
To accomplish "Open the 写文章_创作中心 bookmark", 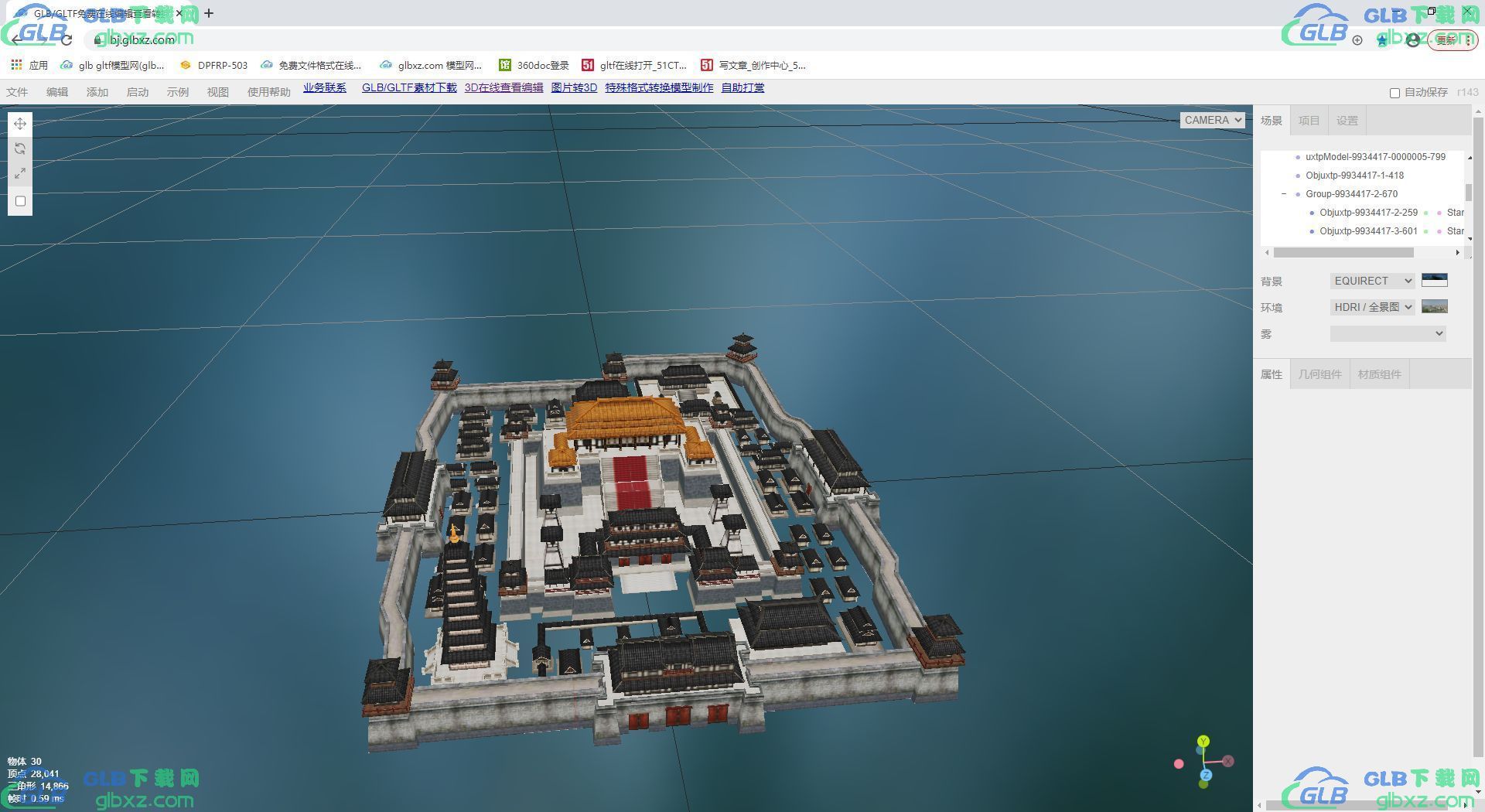I will click(x=753, y=65).
